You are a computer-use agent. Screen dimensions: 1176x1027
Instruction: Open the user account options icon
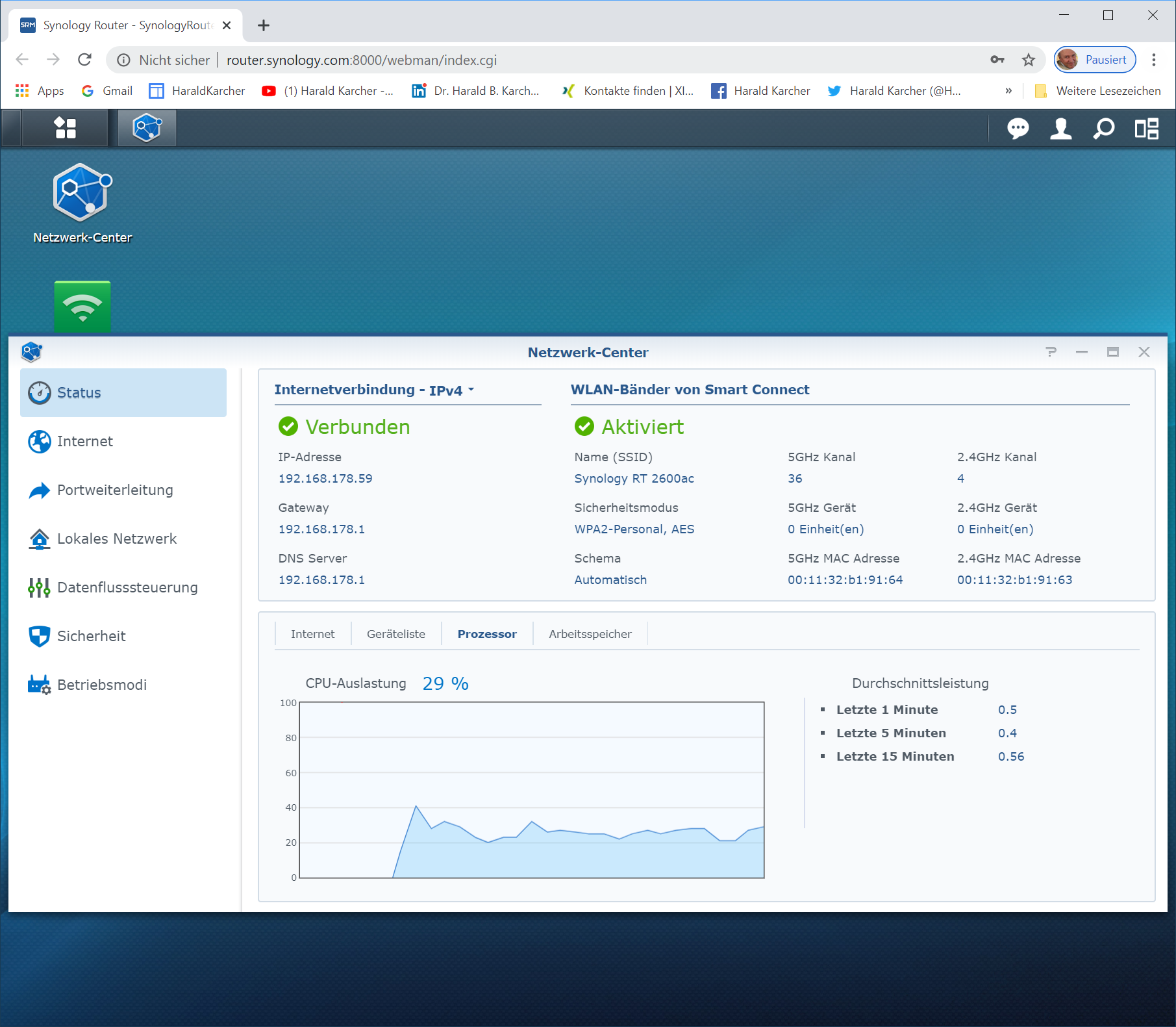[1060, 129]
